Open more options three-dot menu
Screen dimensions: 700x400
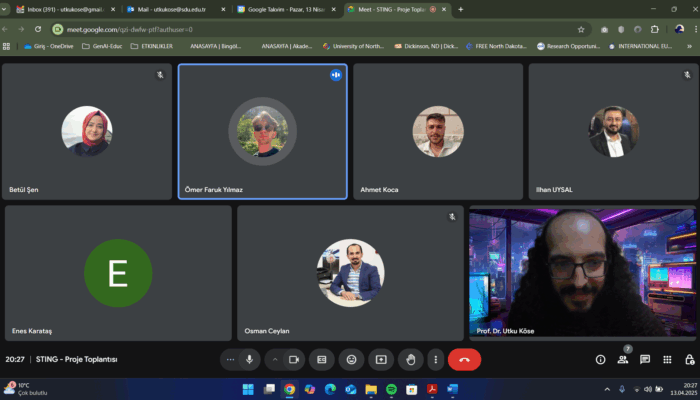pyautogui.click(x=435, y=359)
